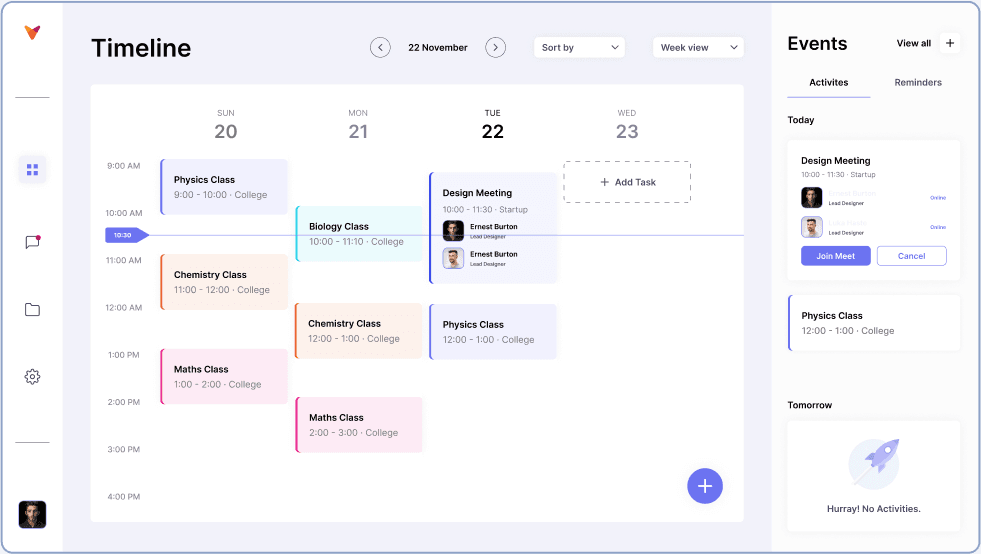Open the folder icon in sidebar
The height and width of the screenshot is (554, 981).
[33, 310]
